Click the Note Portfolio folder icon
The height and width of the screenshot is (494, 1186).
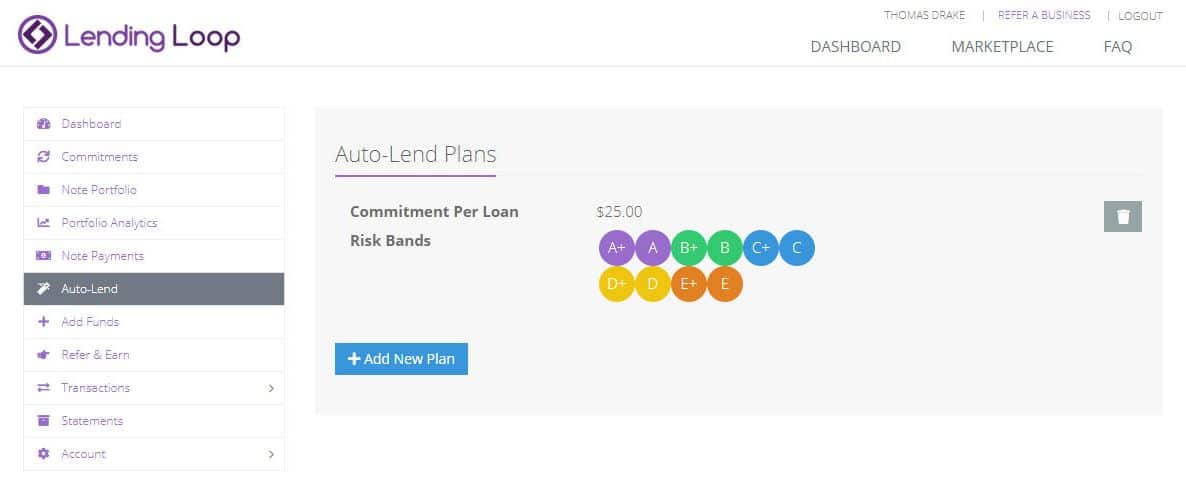coord(44,190)
